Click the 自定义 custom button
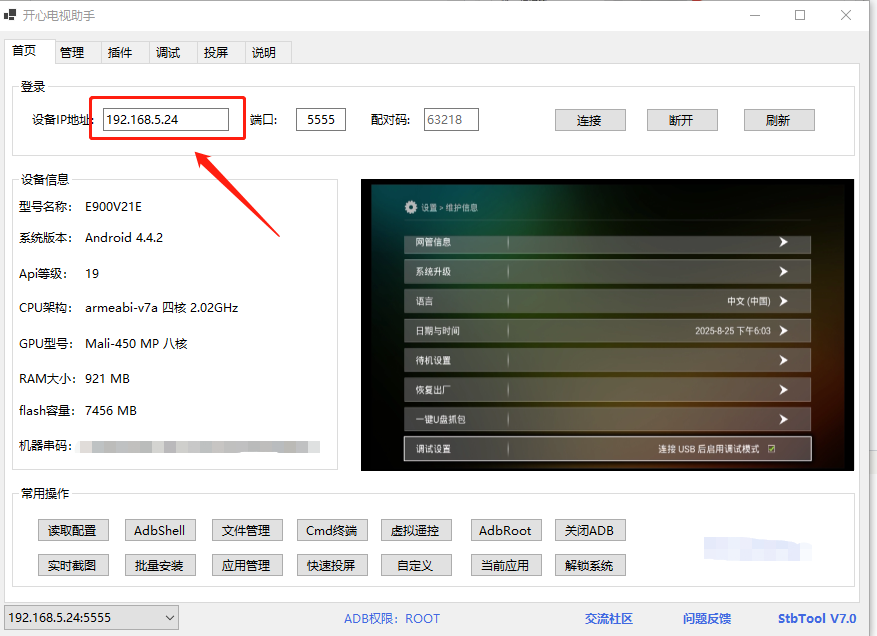The width and height of the screenshot is (877, 636). click(416, 566)
